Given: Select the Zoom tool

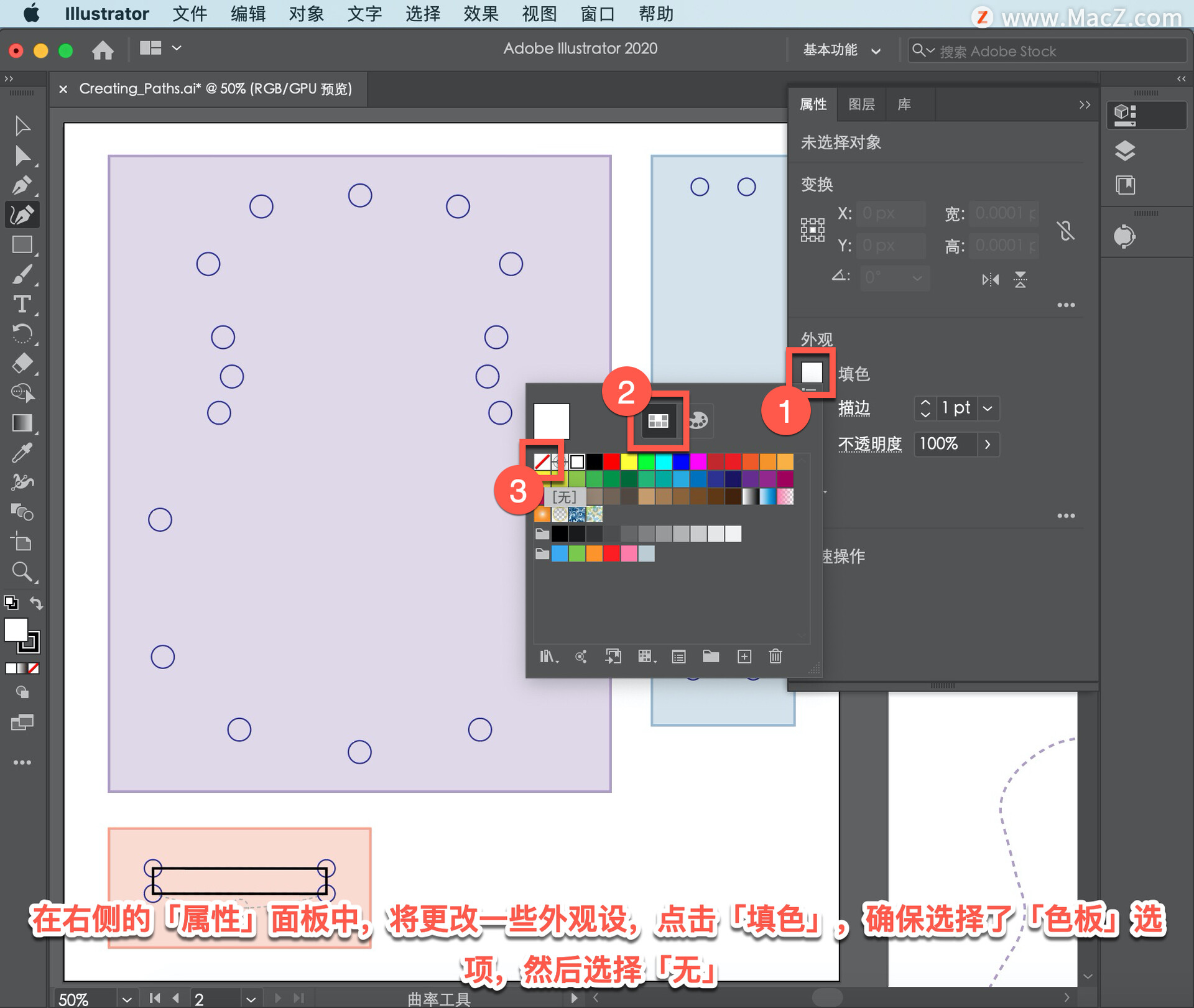Looking at the screenshot, I should point(22,571).
